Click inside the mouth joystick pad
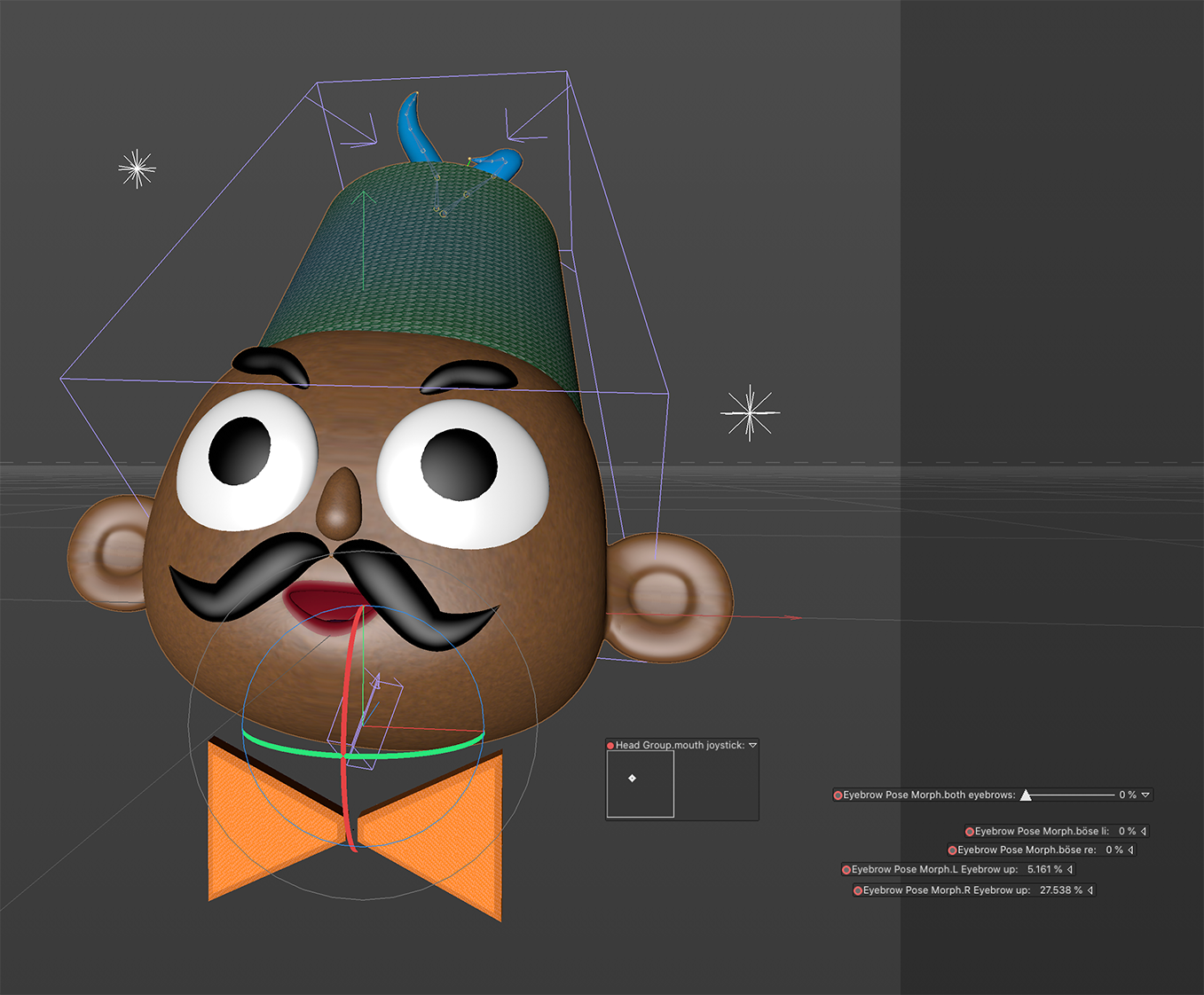 tap(641, 784)
